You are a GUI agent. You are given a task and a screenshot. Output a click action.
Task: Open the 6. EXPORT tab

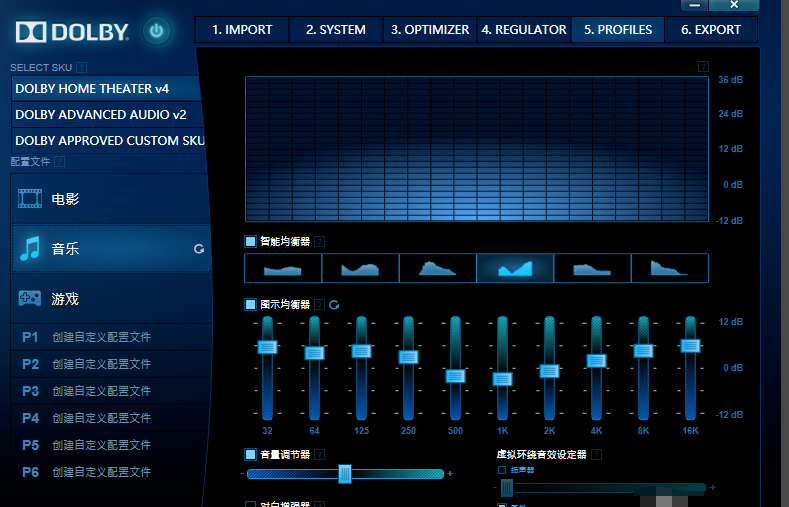(711, 29)
